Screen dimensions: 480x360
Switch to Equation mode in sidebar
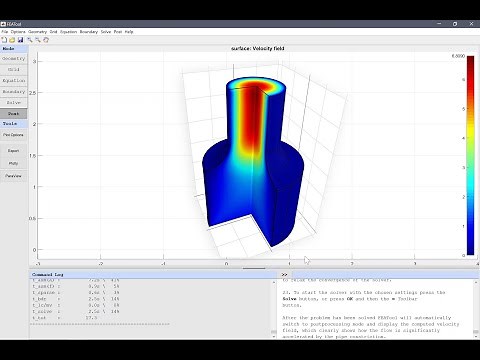14,81
